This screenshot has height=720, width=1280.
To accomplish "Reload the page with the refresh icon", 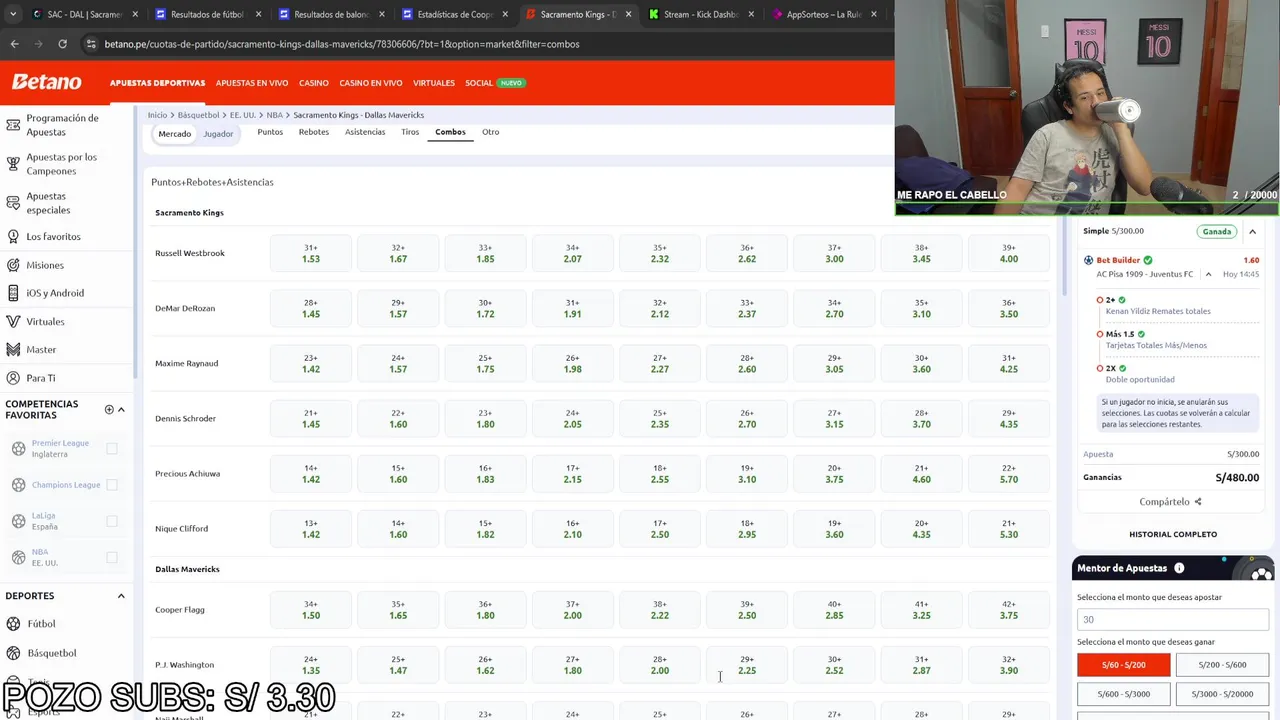I will tap(62, 44).
